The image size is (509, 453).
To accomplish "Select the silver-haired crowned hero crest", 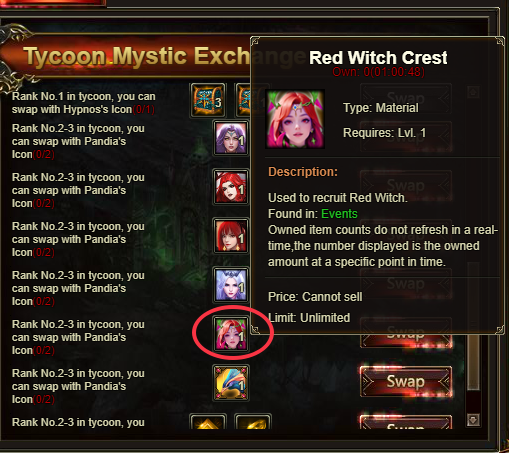I will pyautogui.click(x=231, y=285).
